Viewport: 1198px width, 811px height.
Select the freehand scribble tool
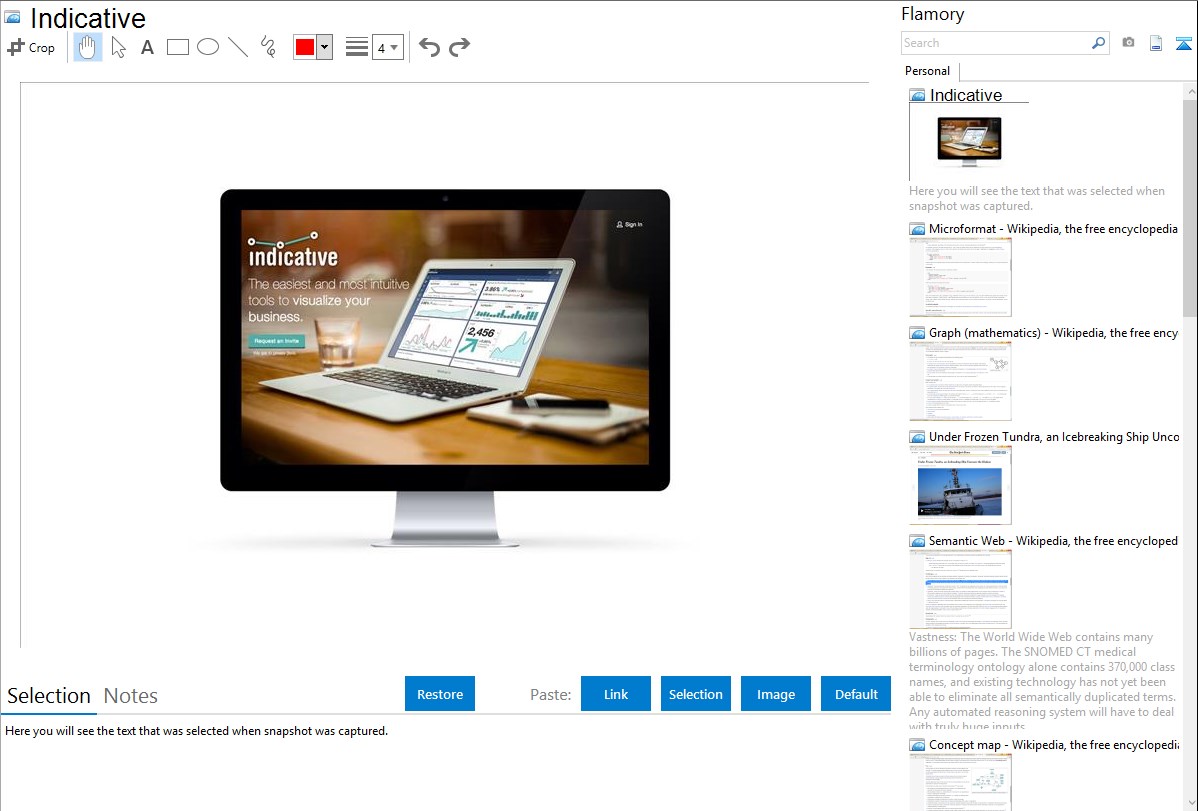(x=268, y=47)
